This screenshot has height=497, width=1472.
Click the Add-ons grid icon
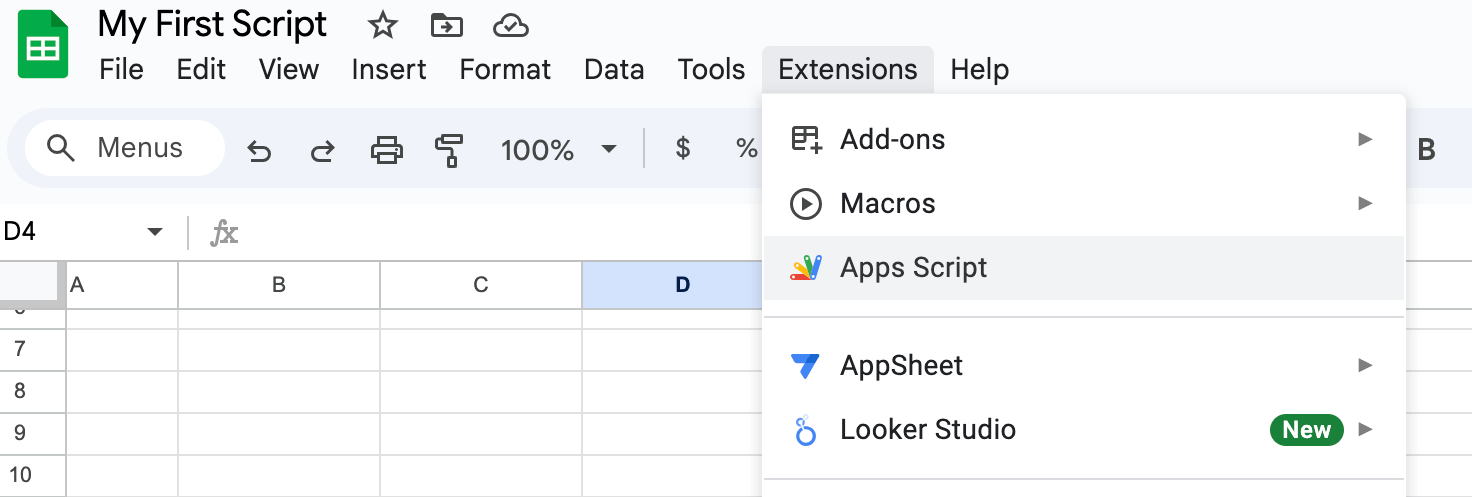point(806,140)
